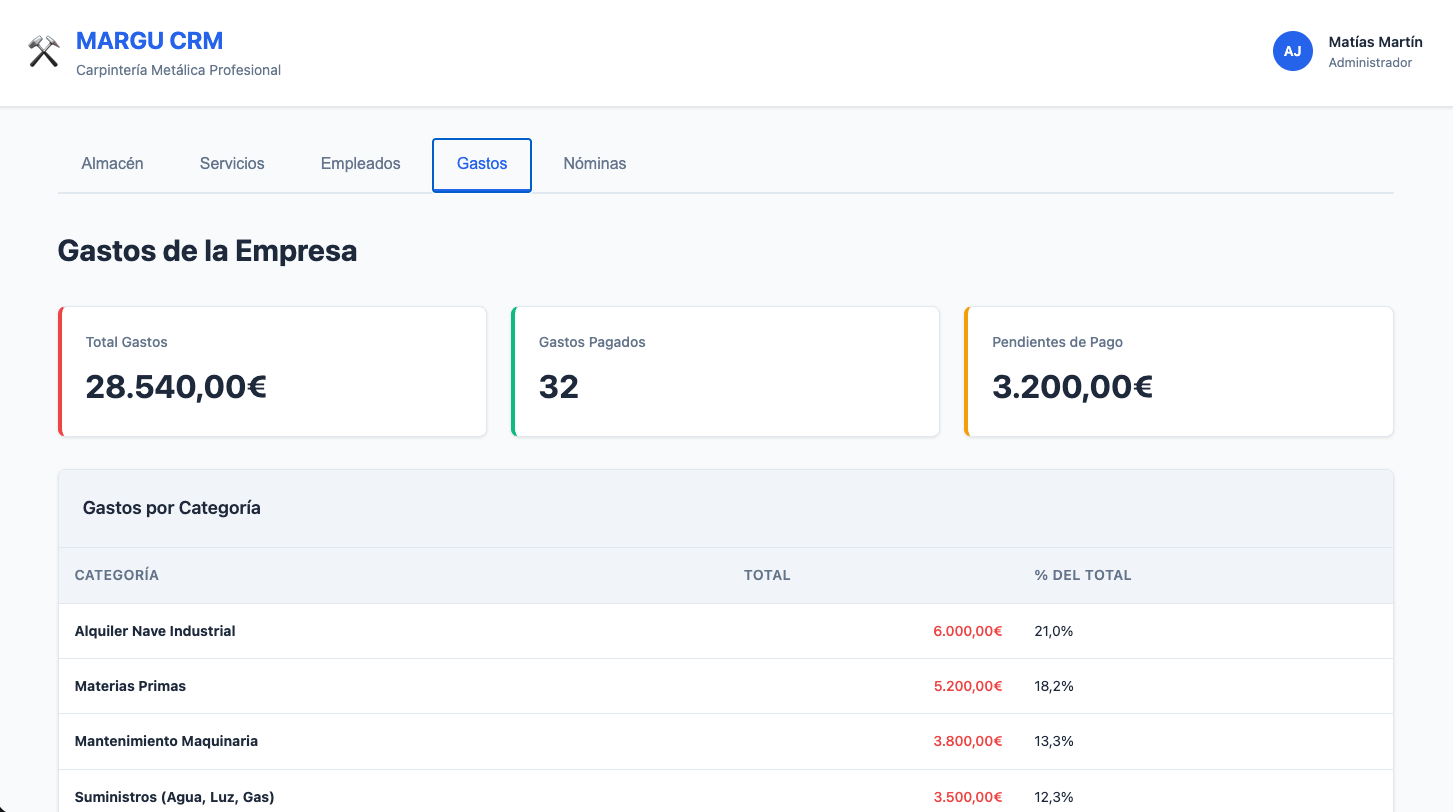
Task: Click the Total Gastos summary card
Action: coord(272,371)
